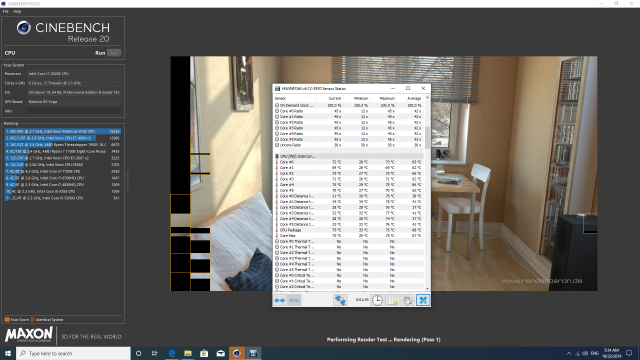This screenshot has height=360, width=640.
Task: Click thermometer icon of CPU Package row
Action: pyautogui.click(x=277, y=230)
